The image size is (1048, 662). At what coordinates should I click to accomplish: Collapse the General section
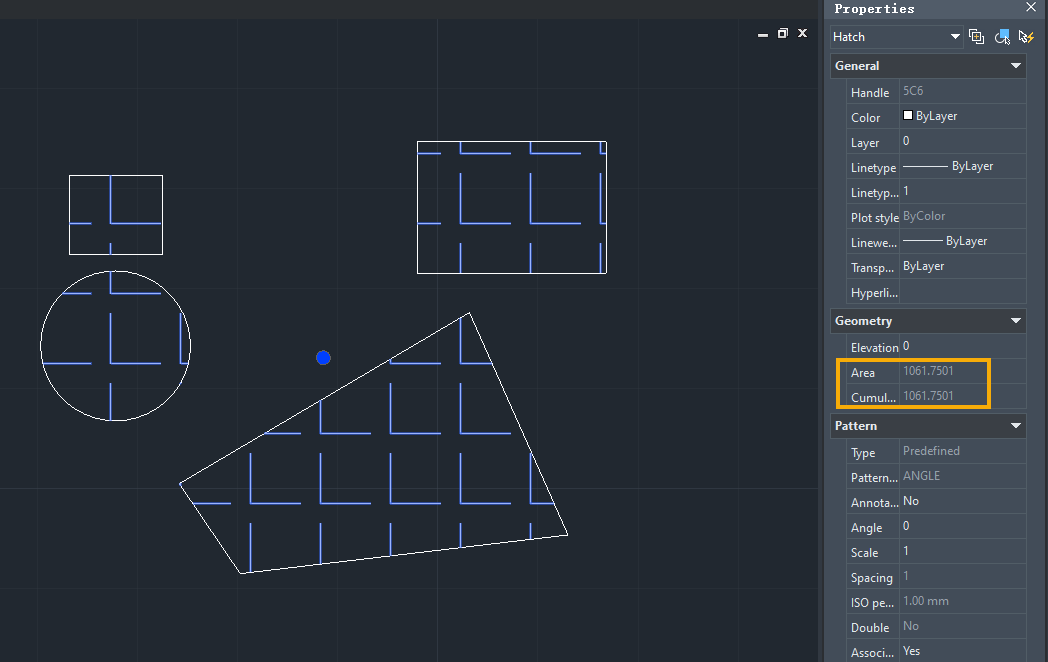pyautogui.click(x=1016, y=66)
